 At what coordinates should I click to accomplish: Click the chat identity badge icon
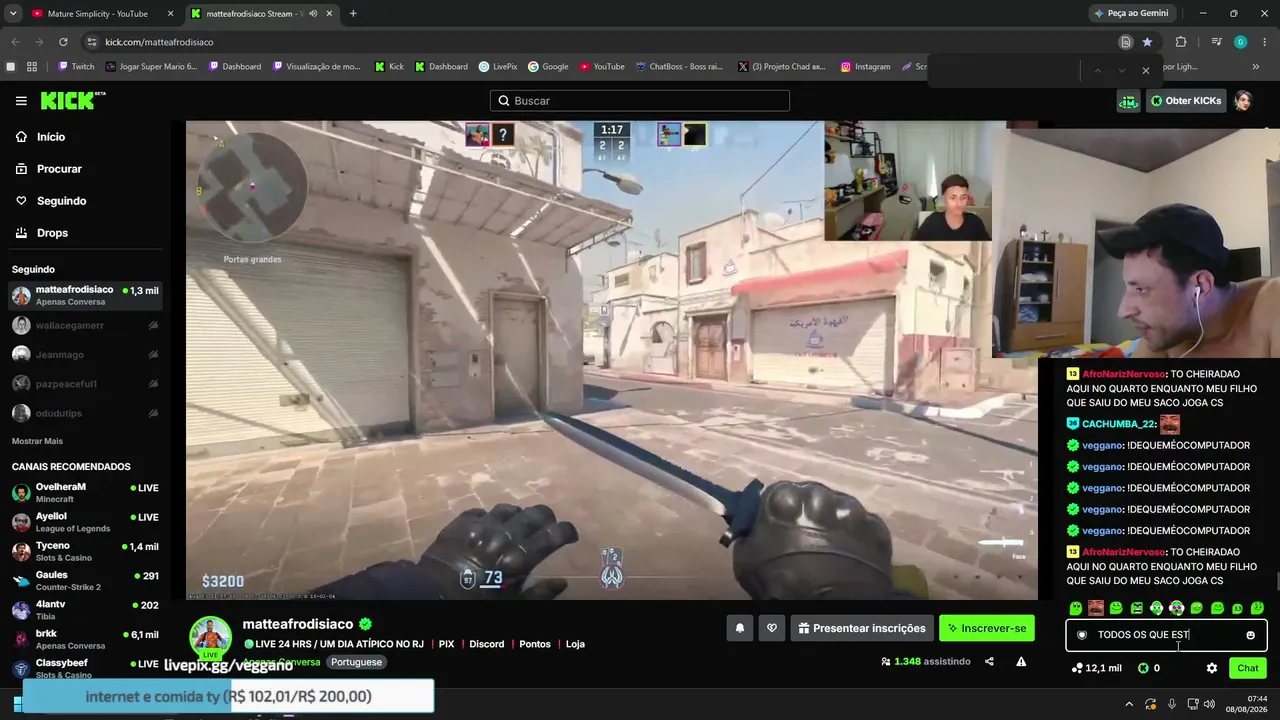point(1082,635)
